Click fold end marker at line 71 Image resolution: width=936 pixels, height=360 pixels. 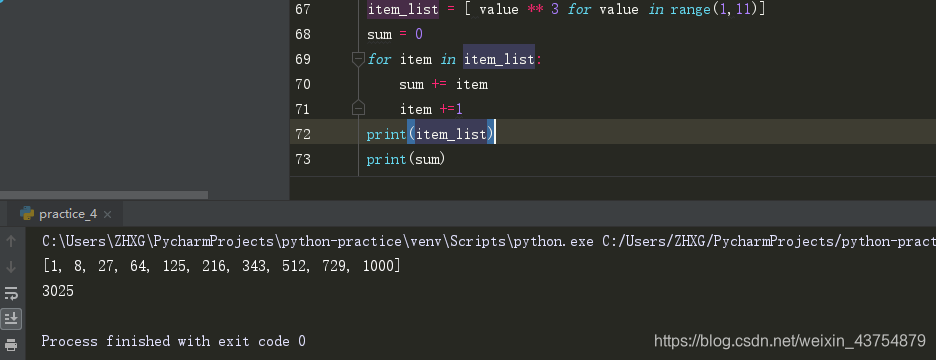(358, 108)
